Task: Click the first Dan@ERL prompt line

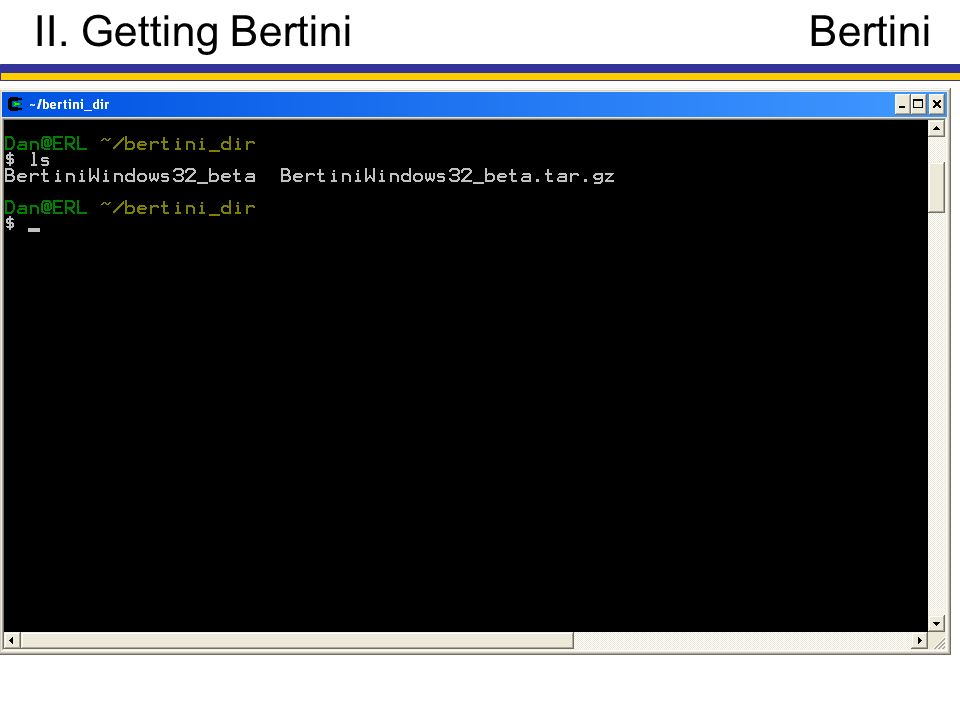Action: pos(130,144)
